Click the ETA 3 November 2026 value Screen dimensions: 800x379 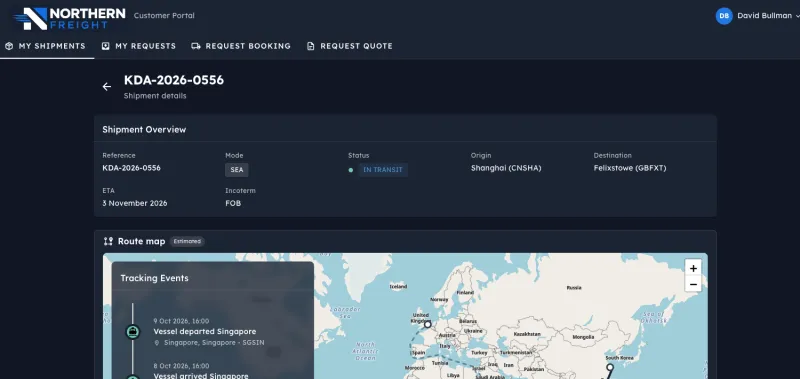click(135, 203)
